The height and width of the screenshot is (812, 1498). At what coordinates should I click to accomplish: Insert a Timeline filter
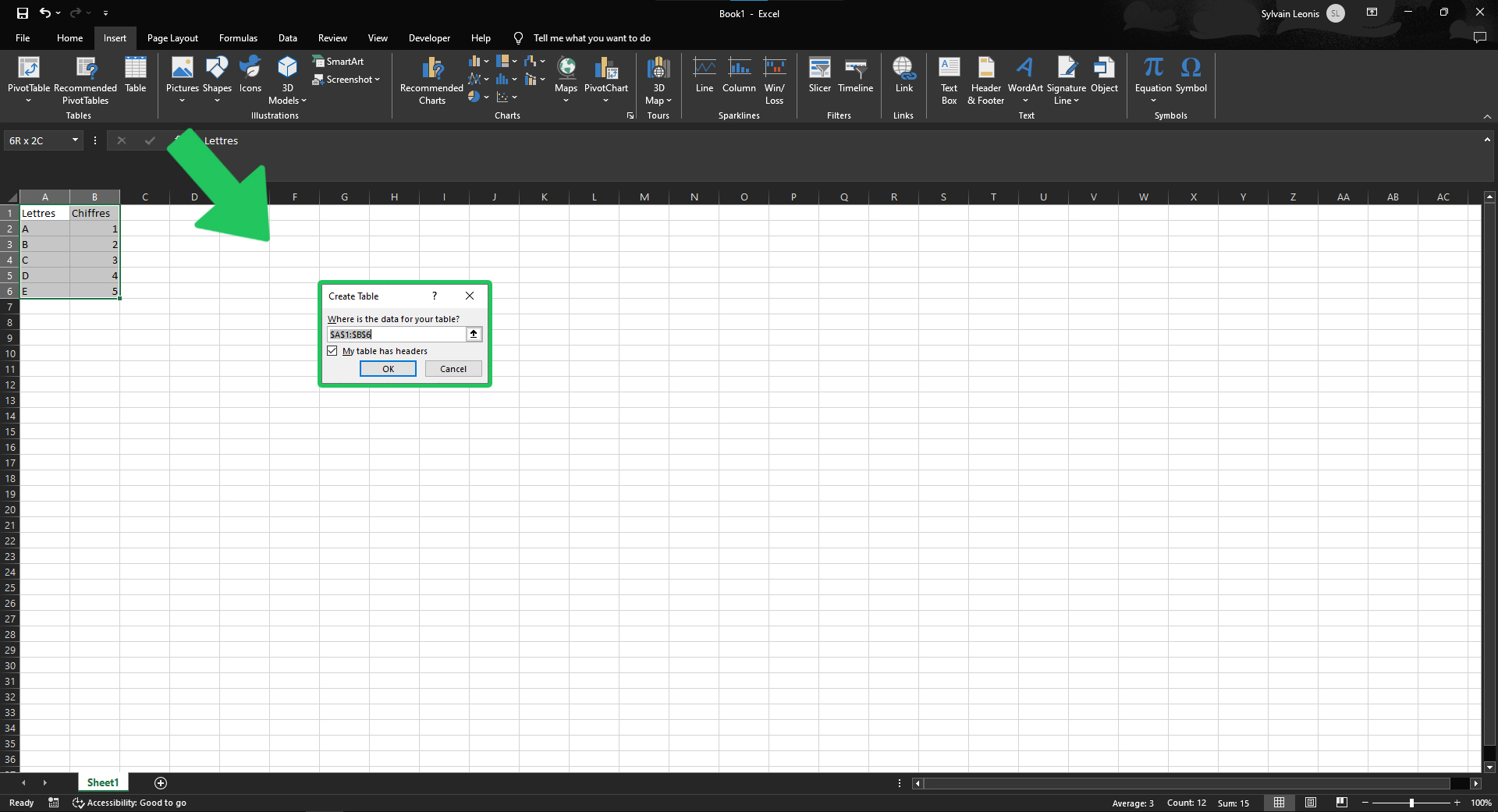pyautogui.click(x=855, y=75)
